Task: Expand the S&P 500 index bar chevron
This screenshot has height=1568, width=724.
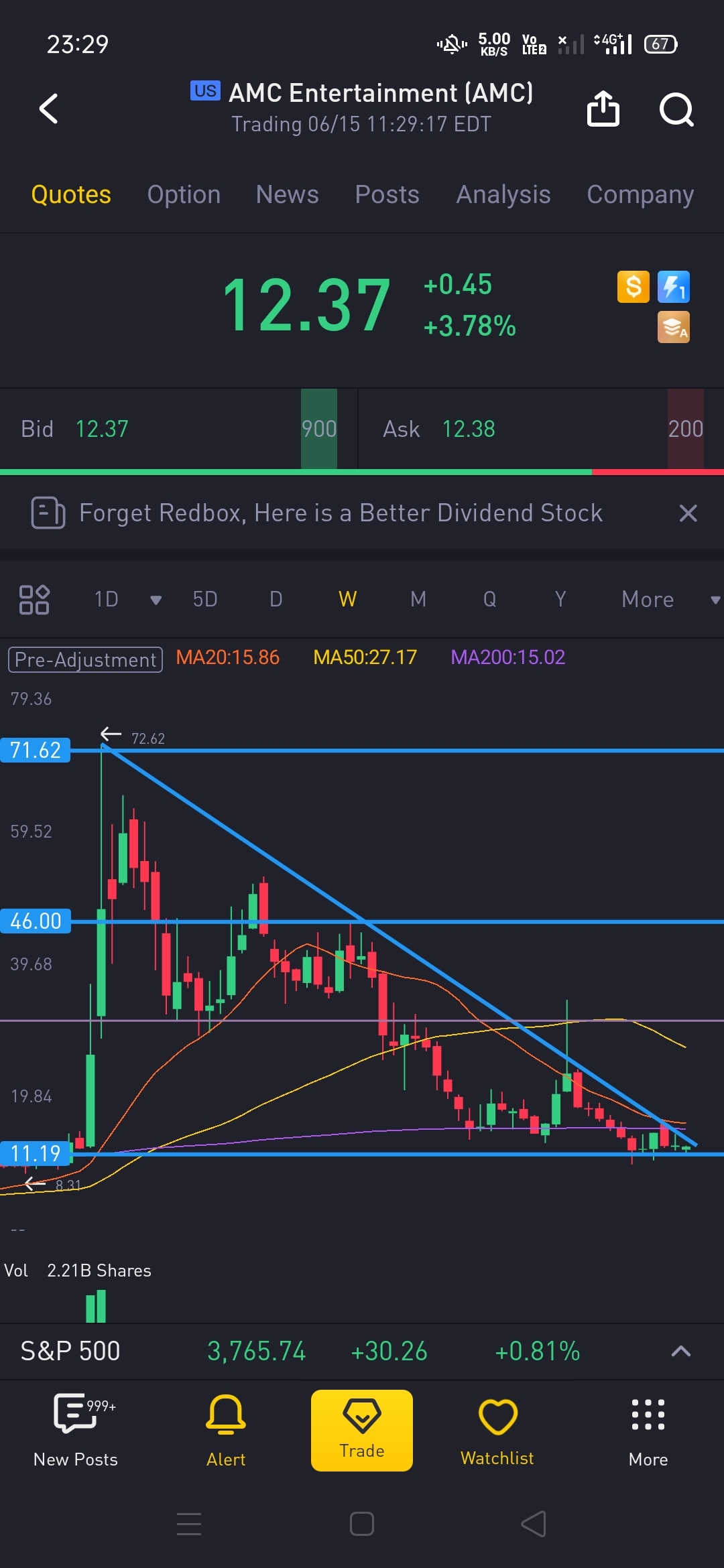Action: click(x=681, y=1351)
